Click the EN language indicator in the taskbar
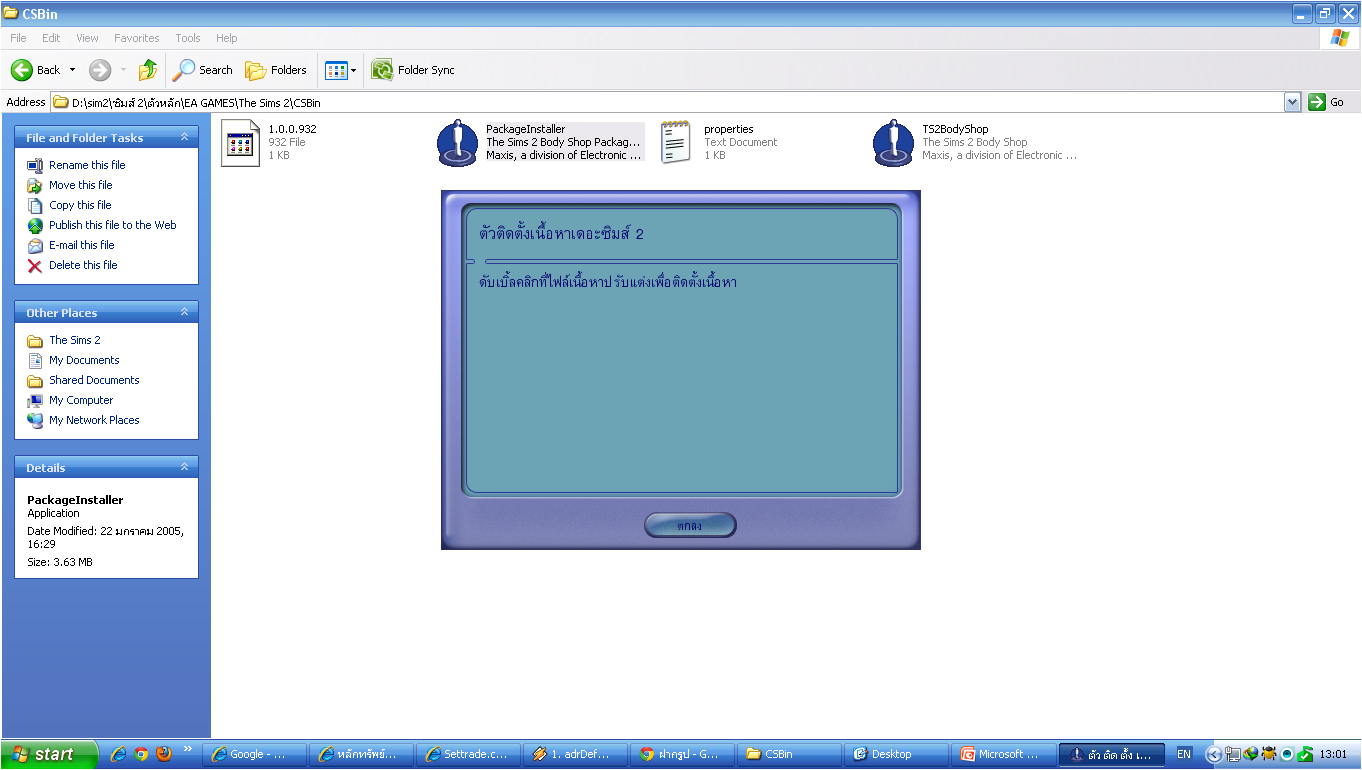This screenshot has height=770, width=1362. click(x=1184, y=754)
